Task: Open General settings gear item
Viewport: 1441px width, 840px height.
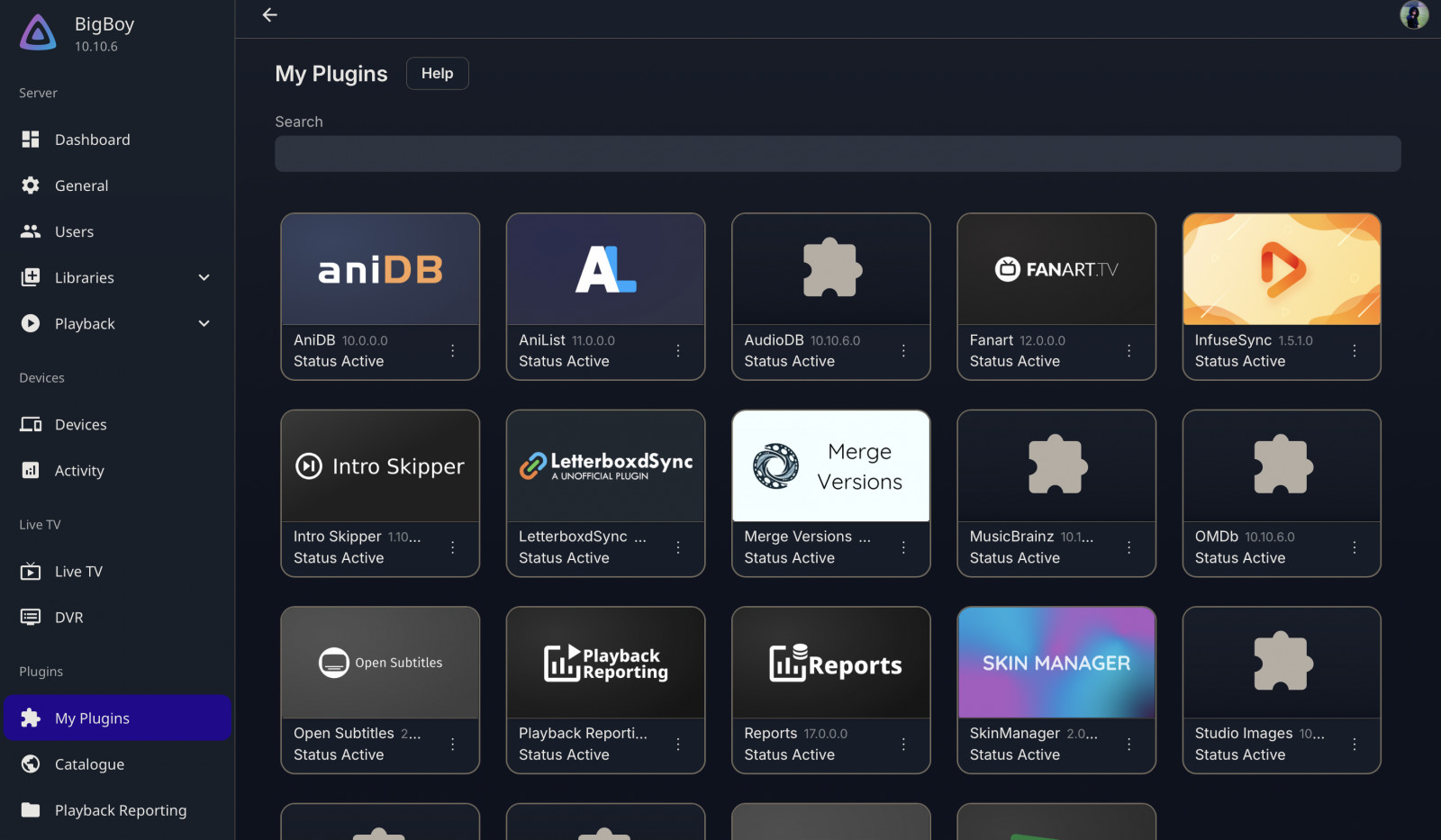Action: pos(81,185)
